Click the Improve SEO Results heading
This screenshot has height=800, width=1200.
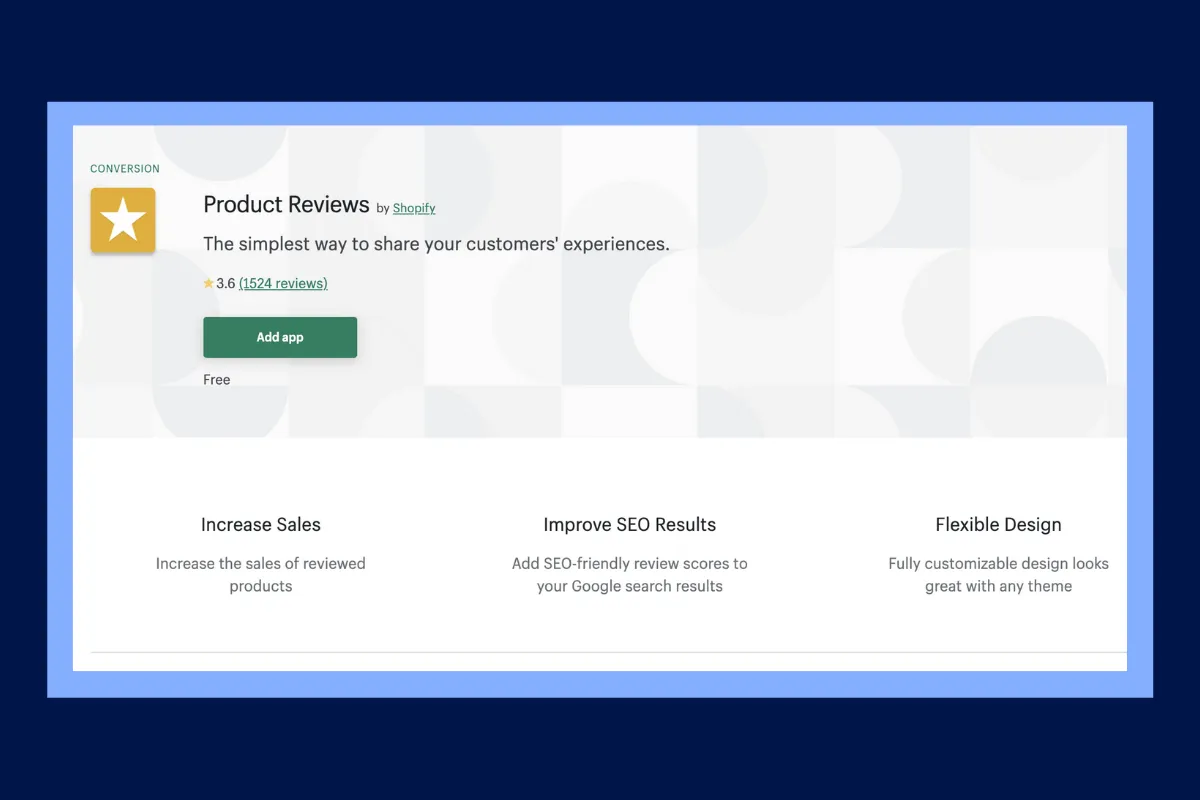[630, 524]
